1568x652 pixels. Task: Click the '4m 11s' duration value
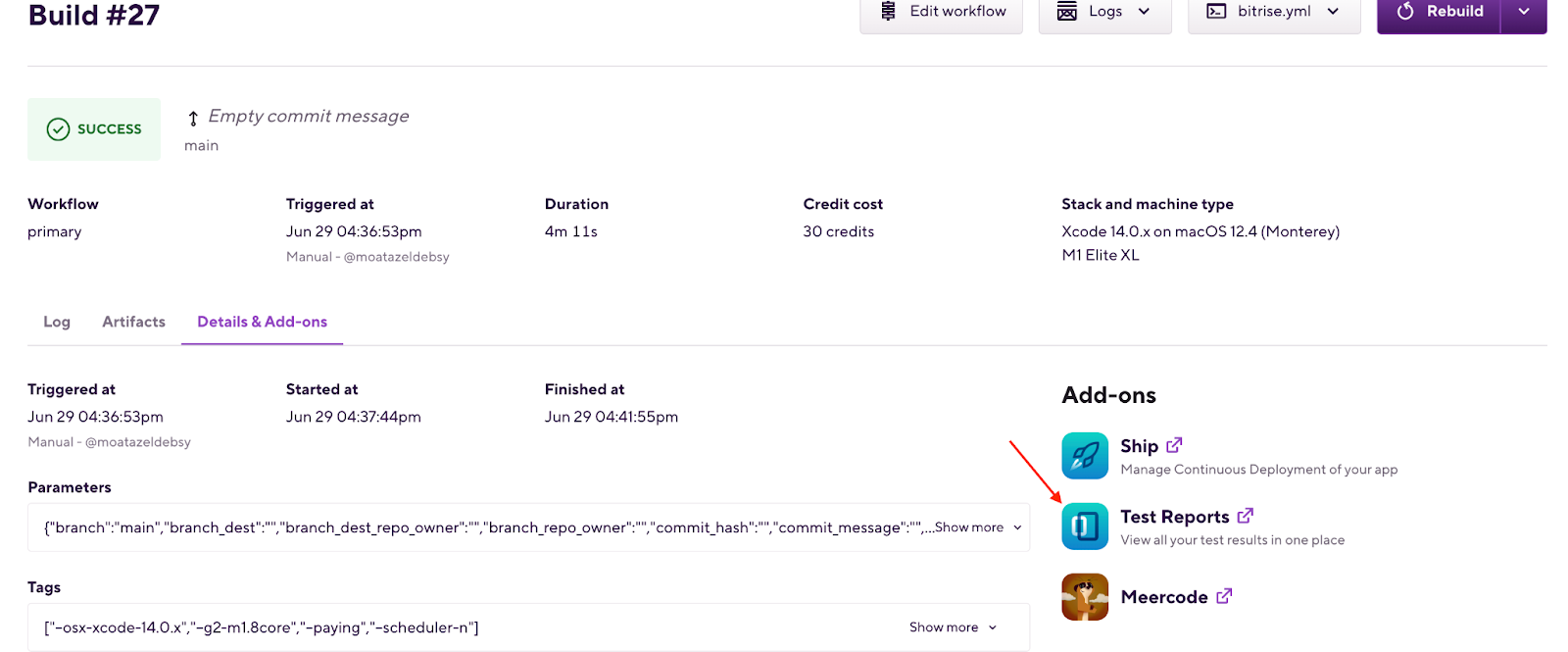coord(571,231)
